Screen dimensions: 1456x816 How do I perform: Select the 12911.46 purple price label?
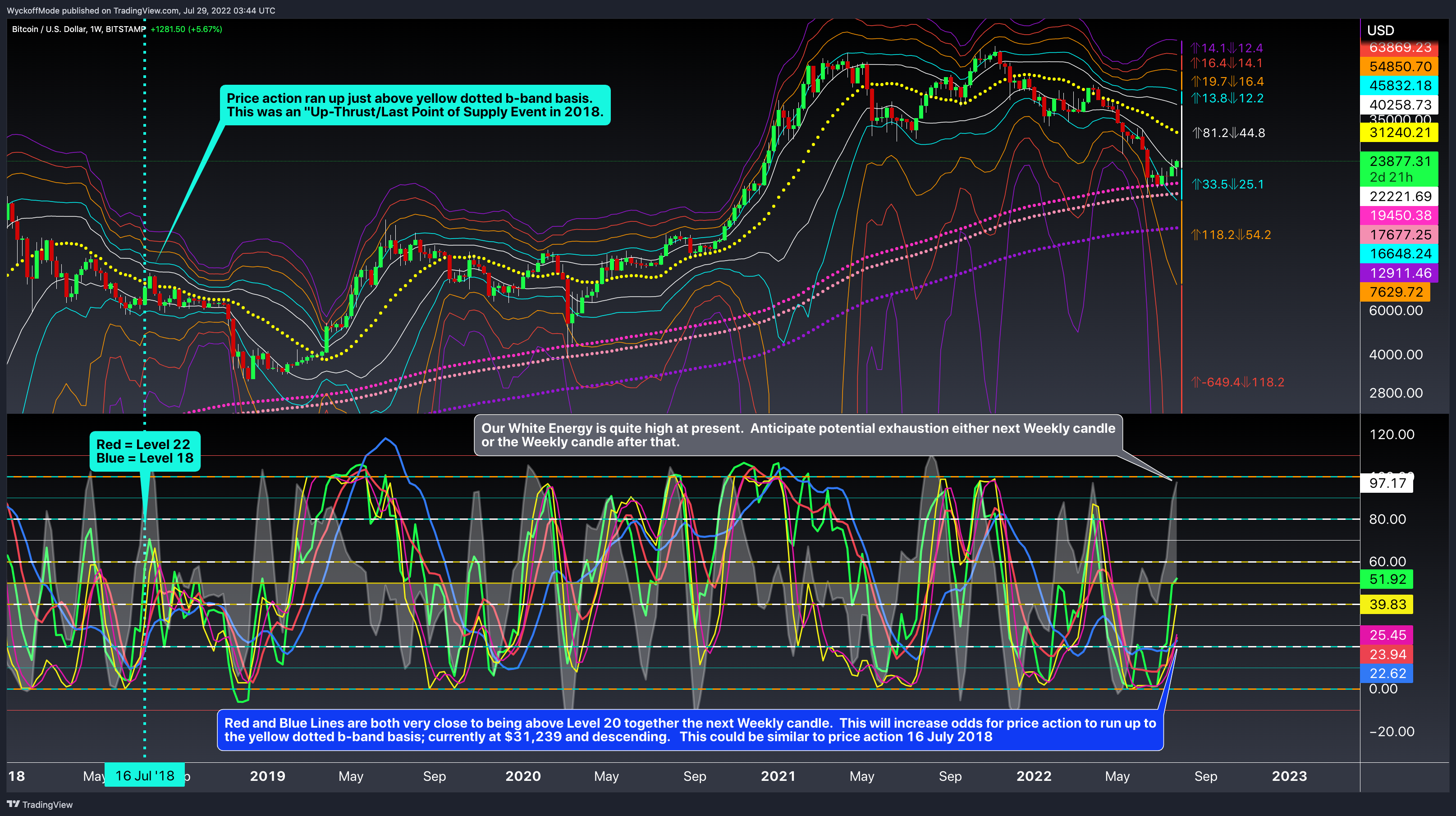pos(1399,274)
